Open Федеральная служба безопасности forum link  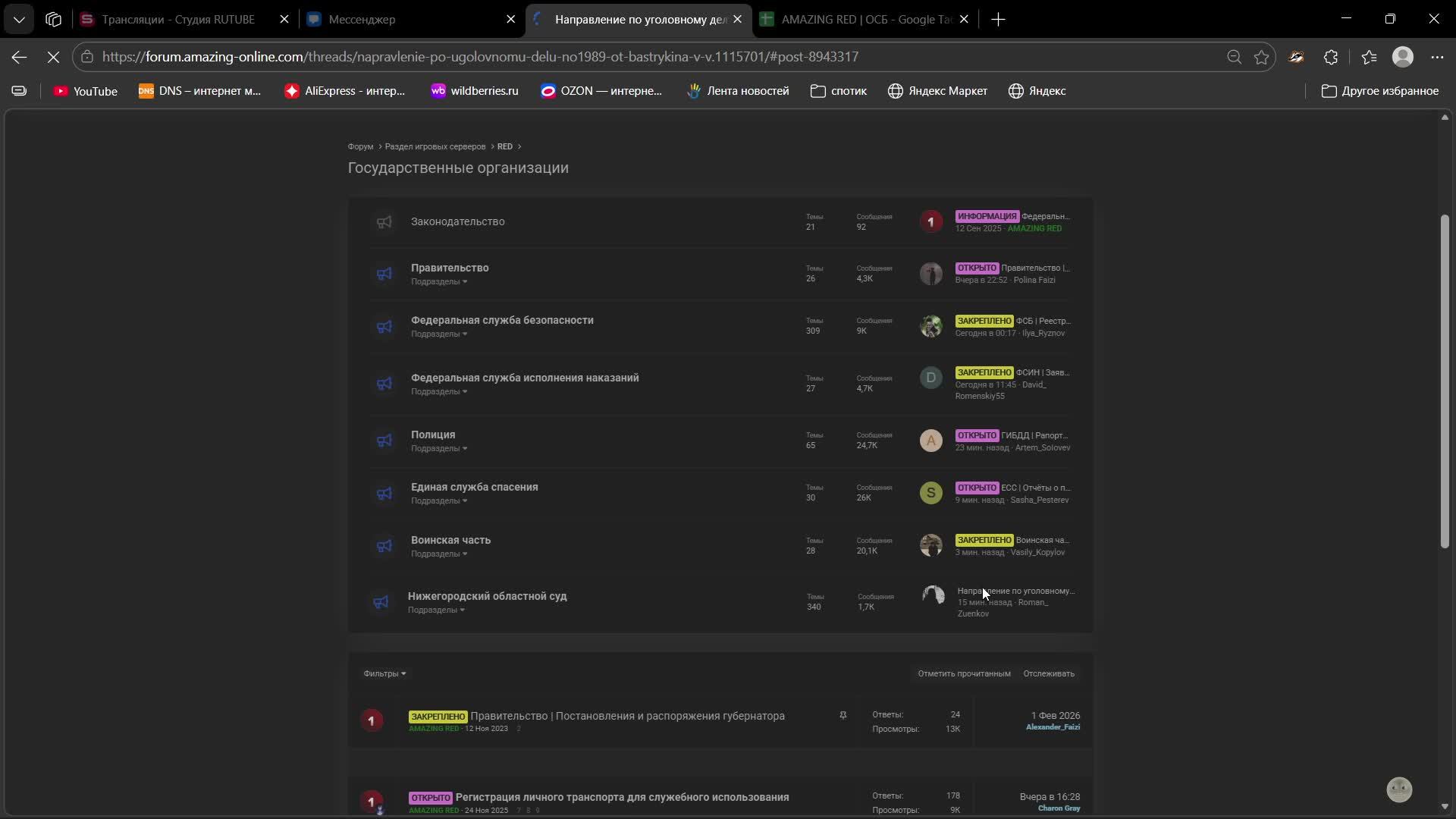(502, 320)
